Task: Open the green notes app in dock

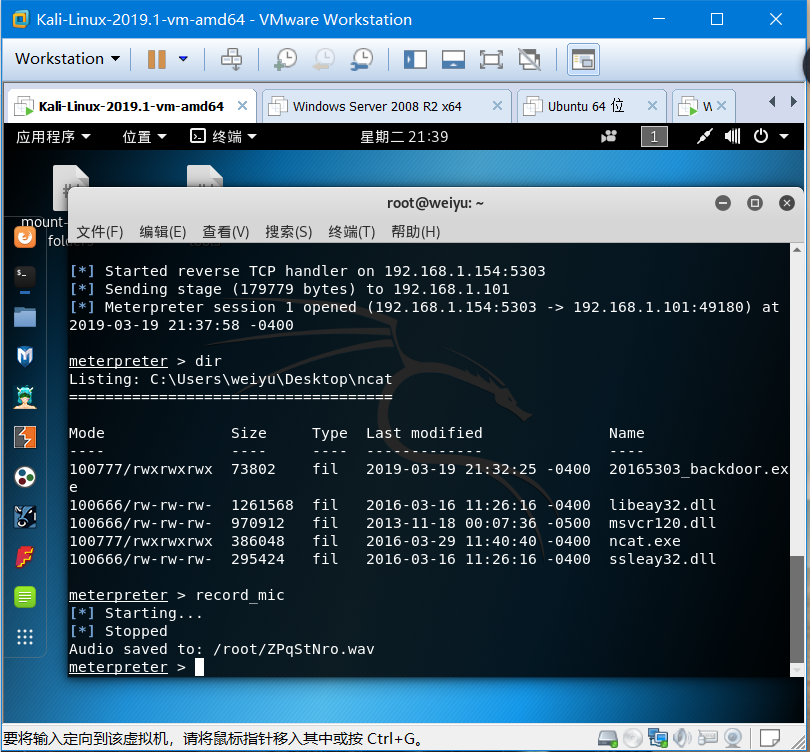Action: (x=25, y=597)
